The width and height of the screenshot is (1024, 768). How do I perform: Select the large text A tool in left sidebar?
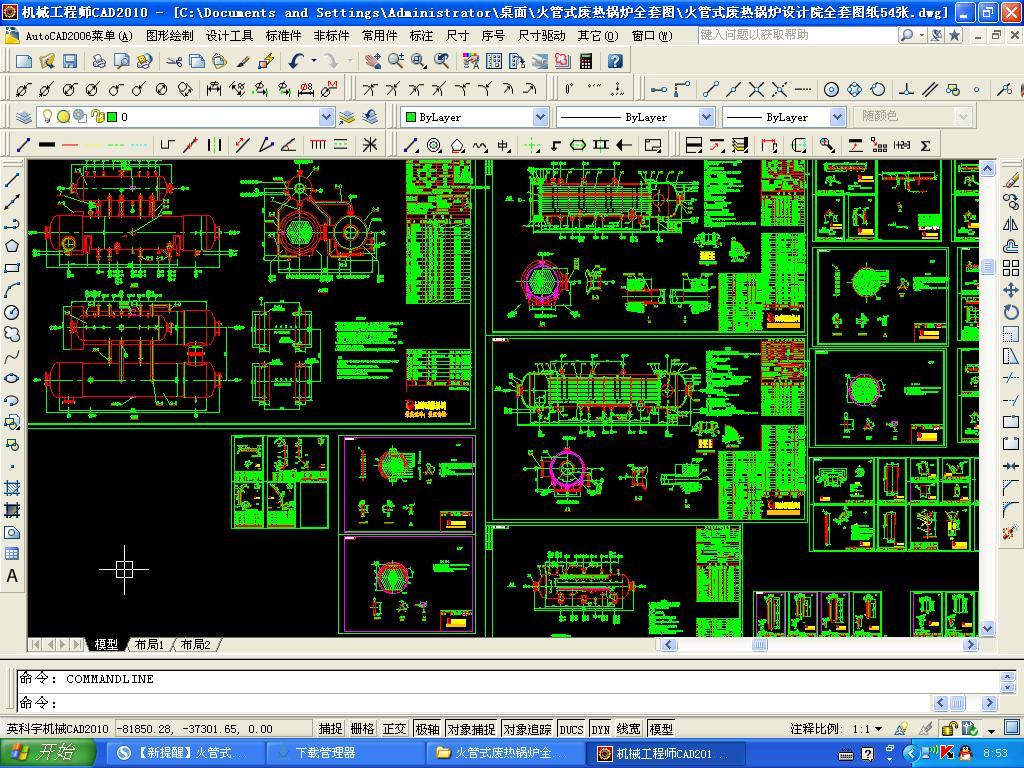click(12, 576)
